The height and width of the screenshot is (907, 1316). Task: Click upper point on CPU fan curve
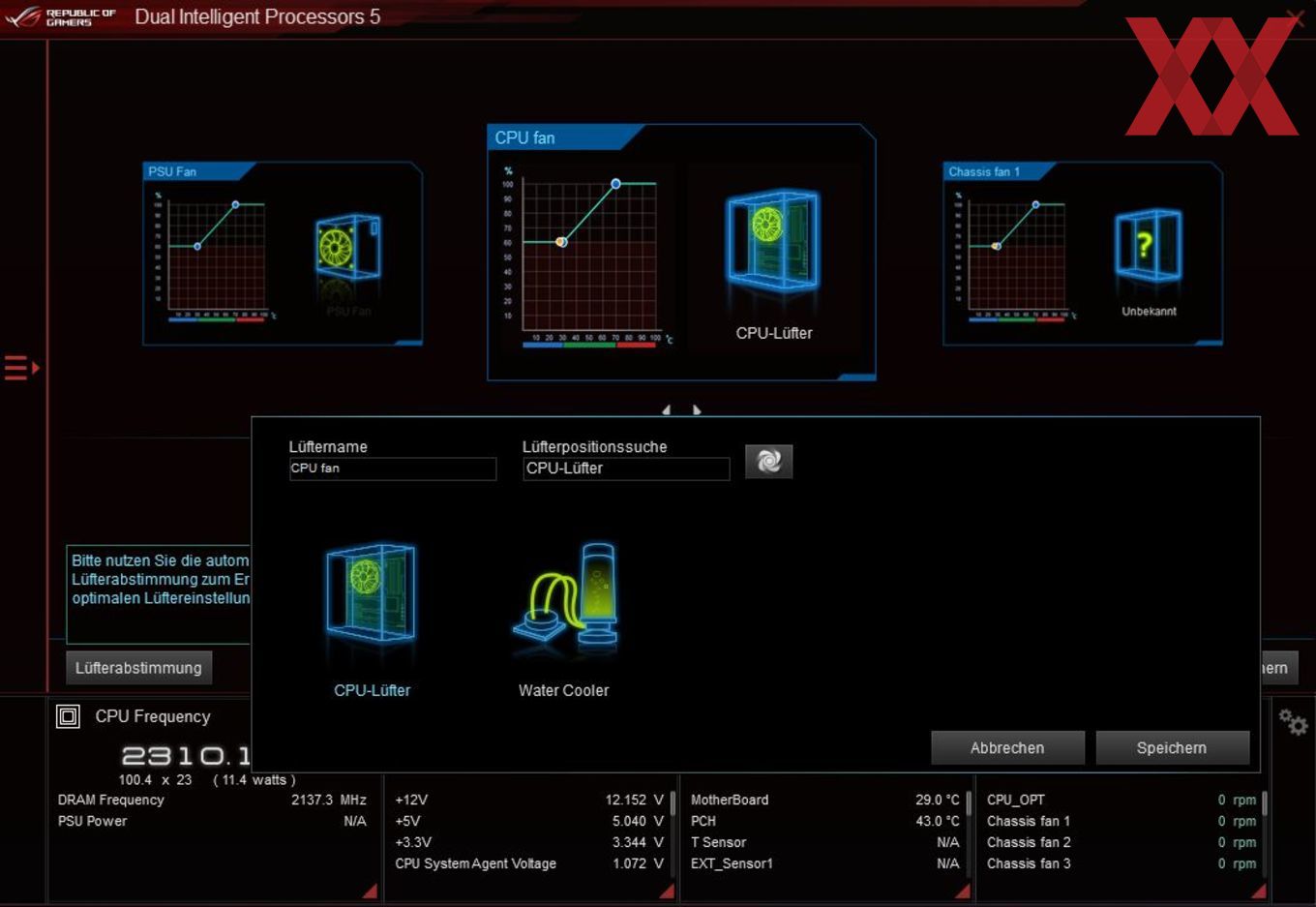615,183
